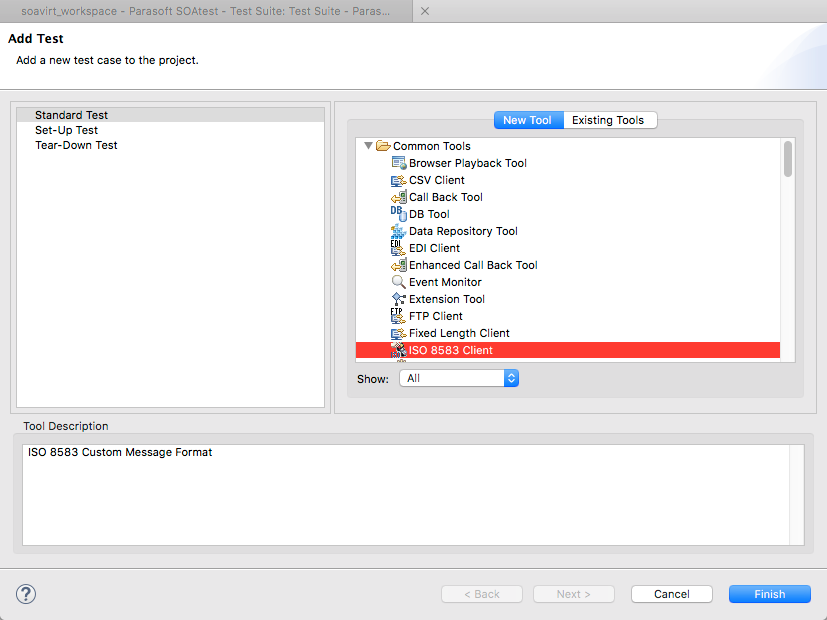Image resolution: width=827 pixels, height=620 pixels.
Task: Select Enhanced Call Back Tool label
Action: coord(473,265)
